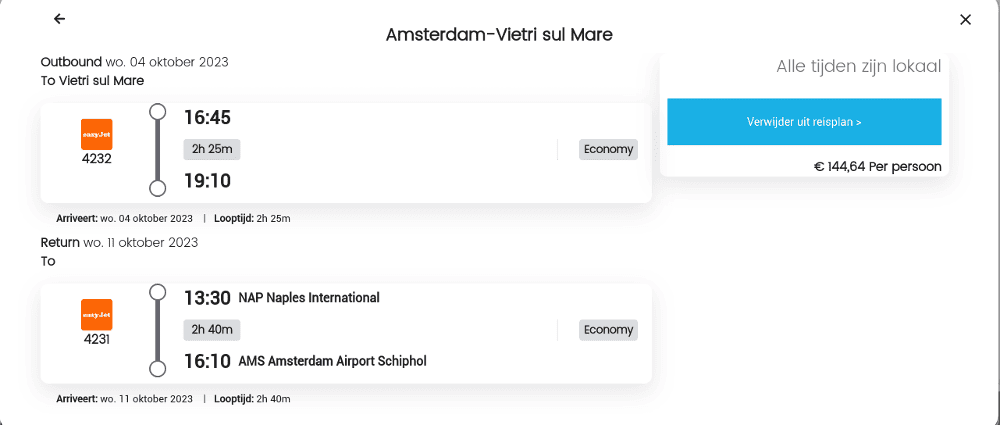Viewport: 1000px width, 425px height.
Task: Close the flight details dialog
Action: pyautogui.click(x=965, y=19)
